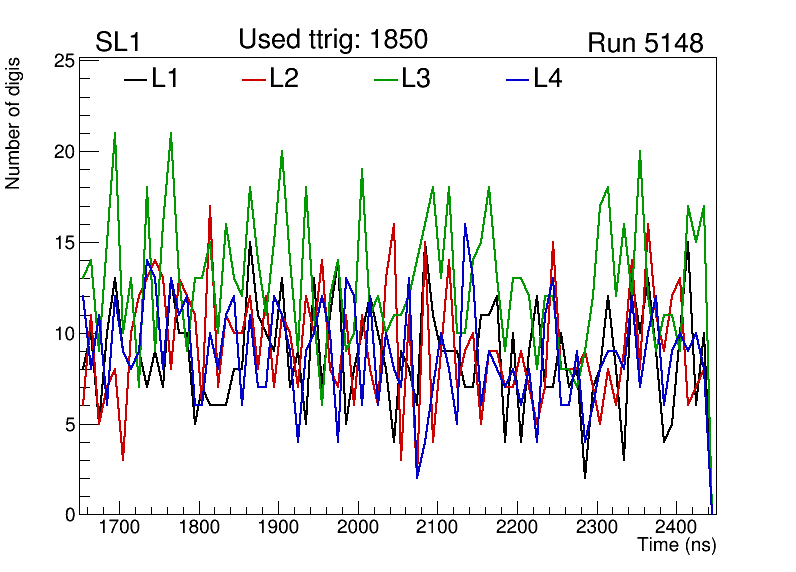Click the 15 tick label on y-axis

click(63, 243)
